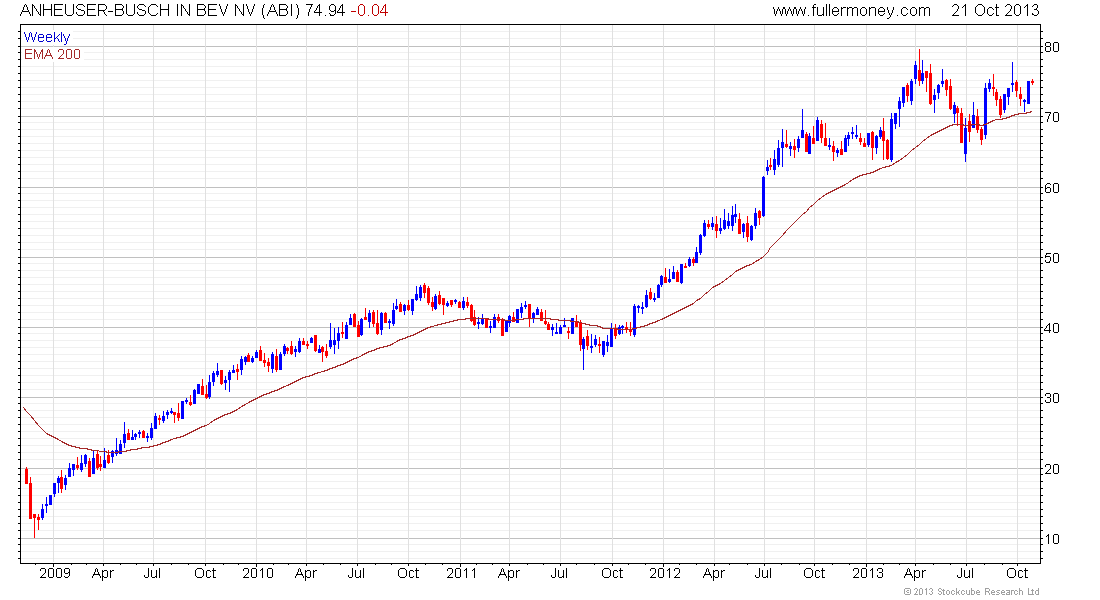The image size is (1100, 600).
Task: Click the 2009 year label on time axis
Action: [x=55, y=573]
